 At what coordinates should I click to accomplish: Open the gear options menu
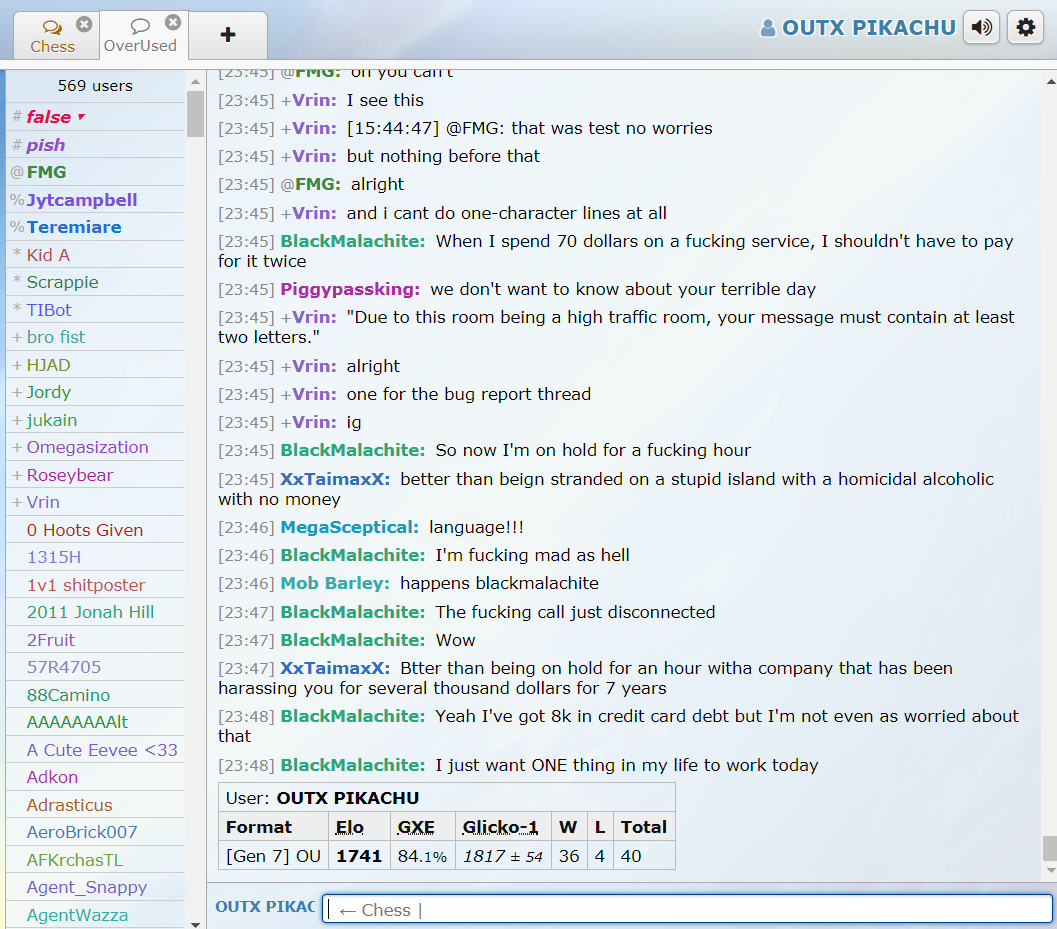(x=1025, y=28)
